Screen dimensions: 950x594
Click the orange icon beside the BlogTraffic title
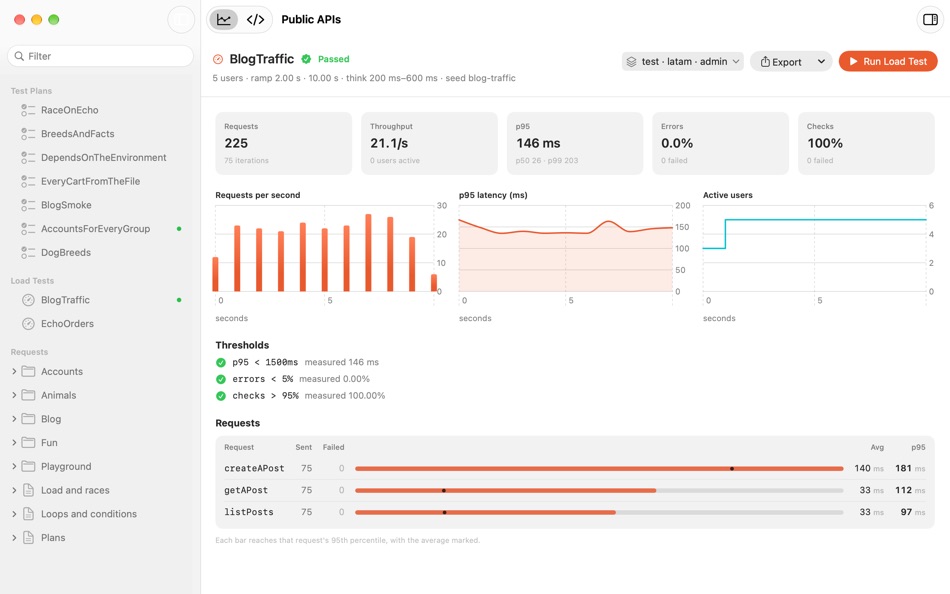(x=218, y=59)
